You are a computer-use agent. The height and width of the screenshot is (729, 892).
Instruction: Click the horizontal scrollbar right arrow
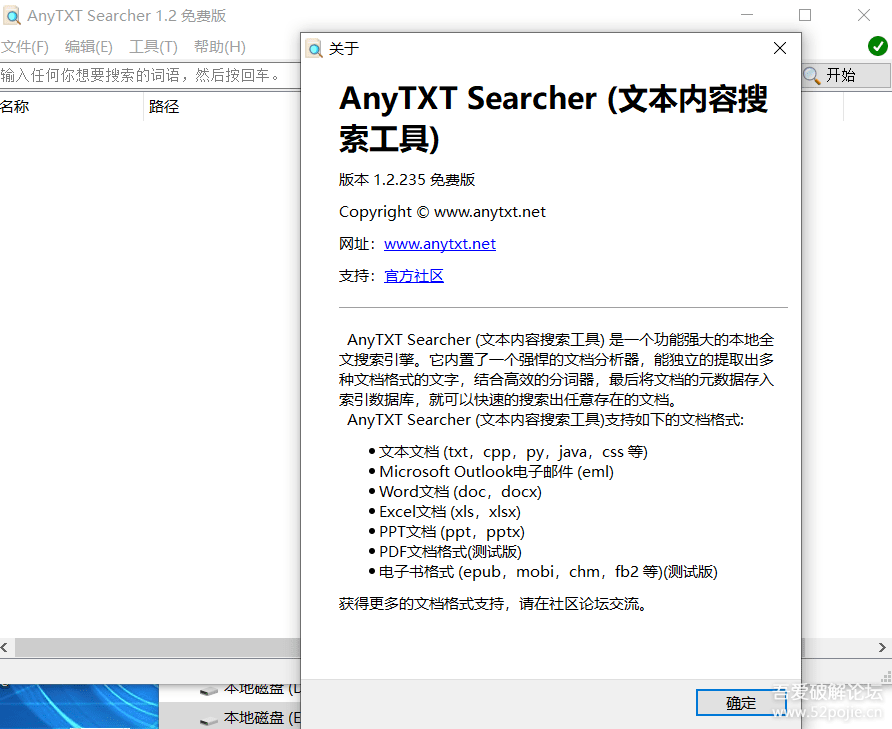click(x=882, y=648)
